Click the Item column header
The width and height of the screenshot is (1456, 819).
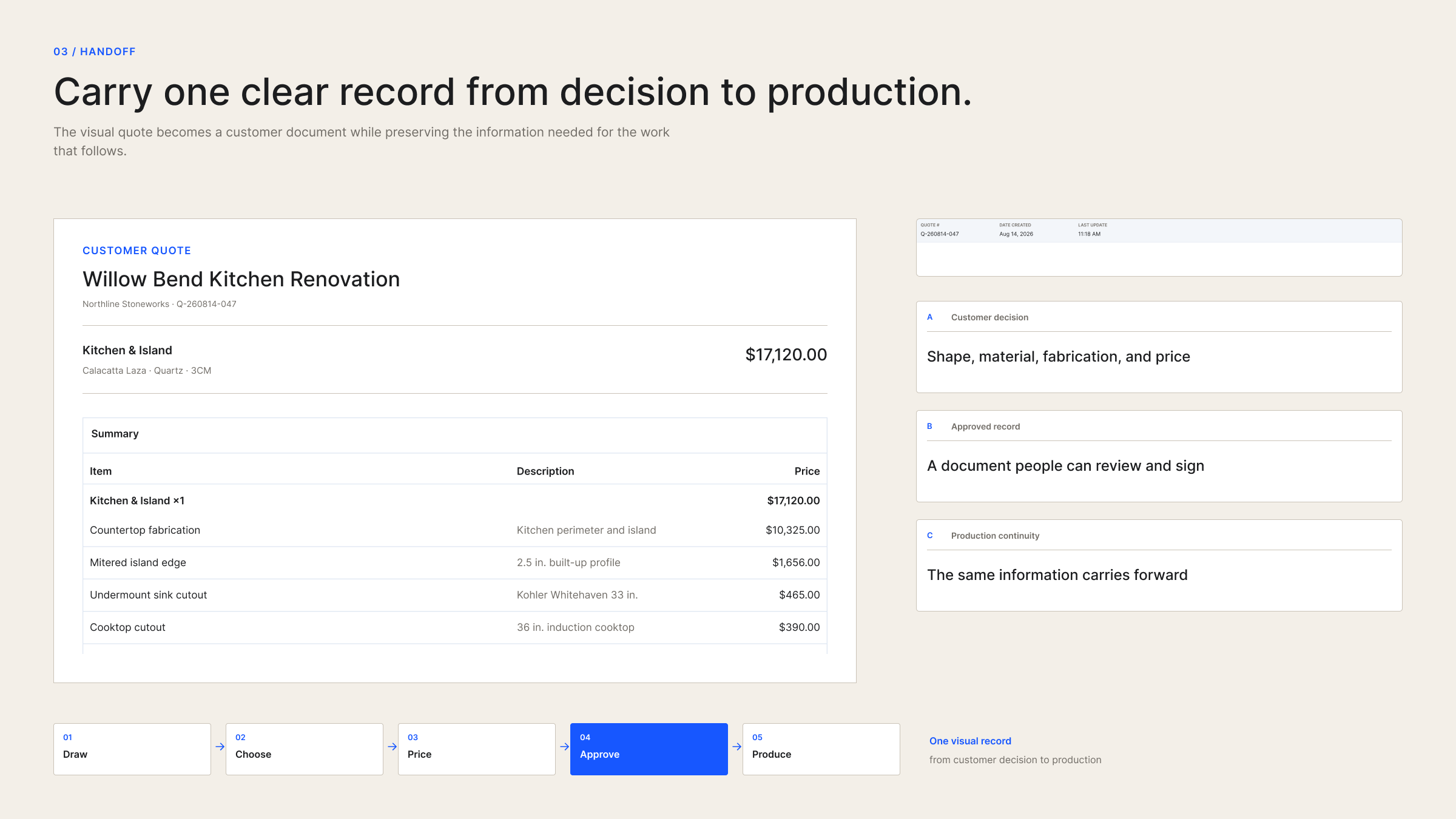[101, 471]
